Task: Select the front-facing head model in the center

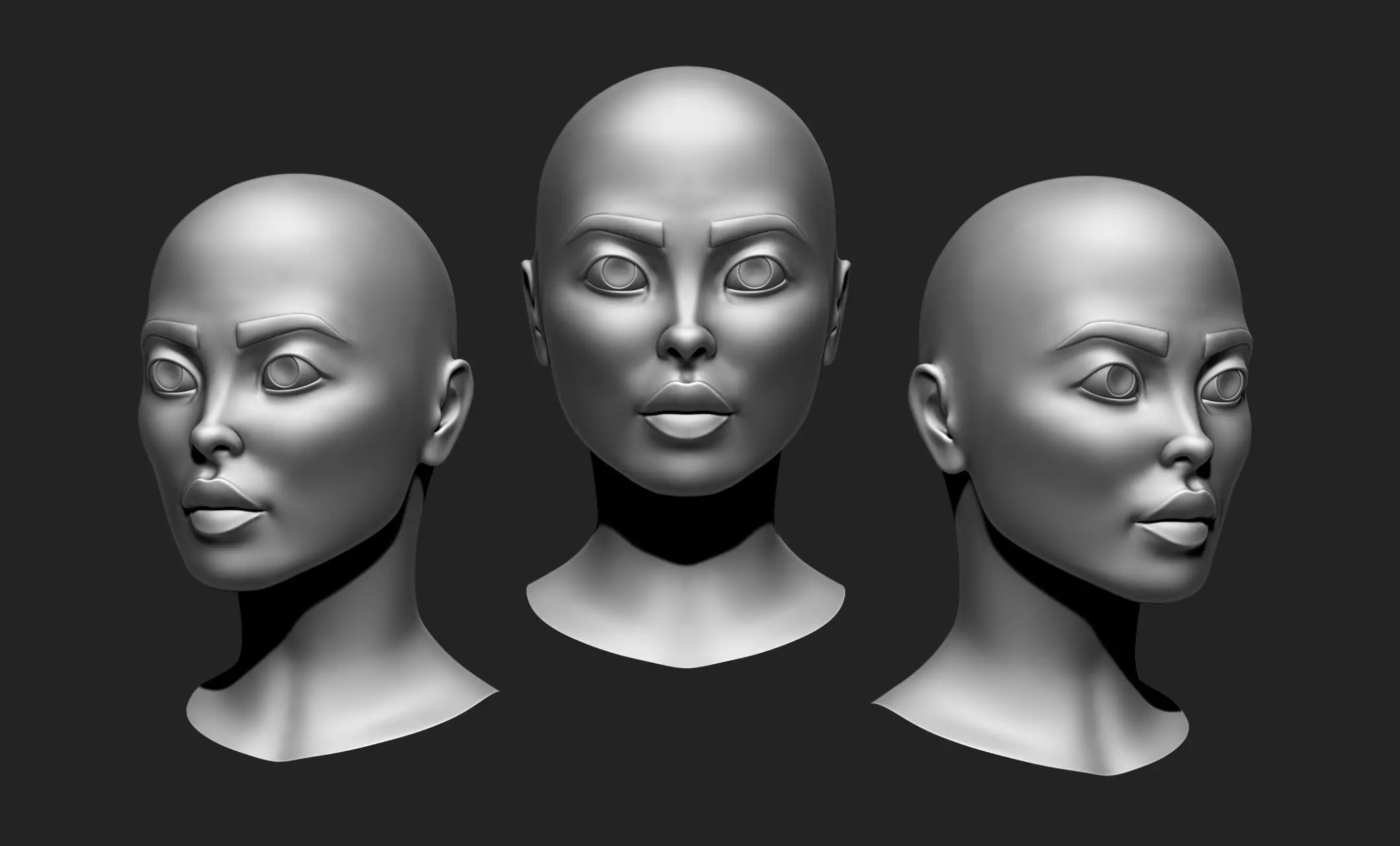Action: pyautogui.click(x=686, y=367)
